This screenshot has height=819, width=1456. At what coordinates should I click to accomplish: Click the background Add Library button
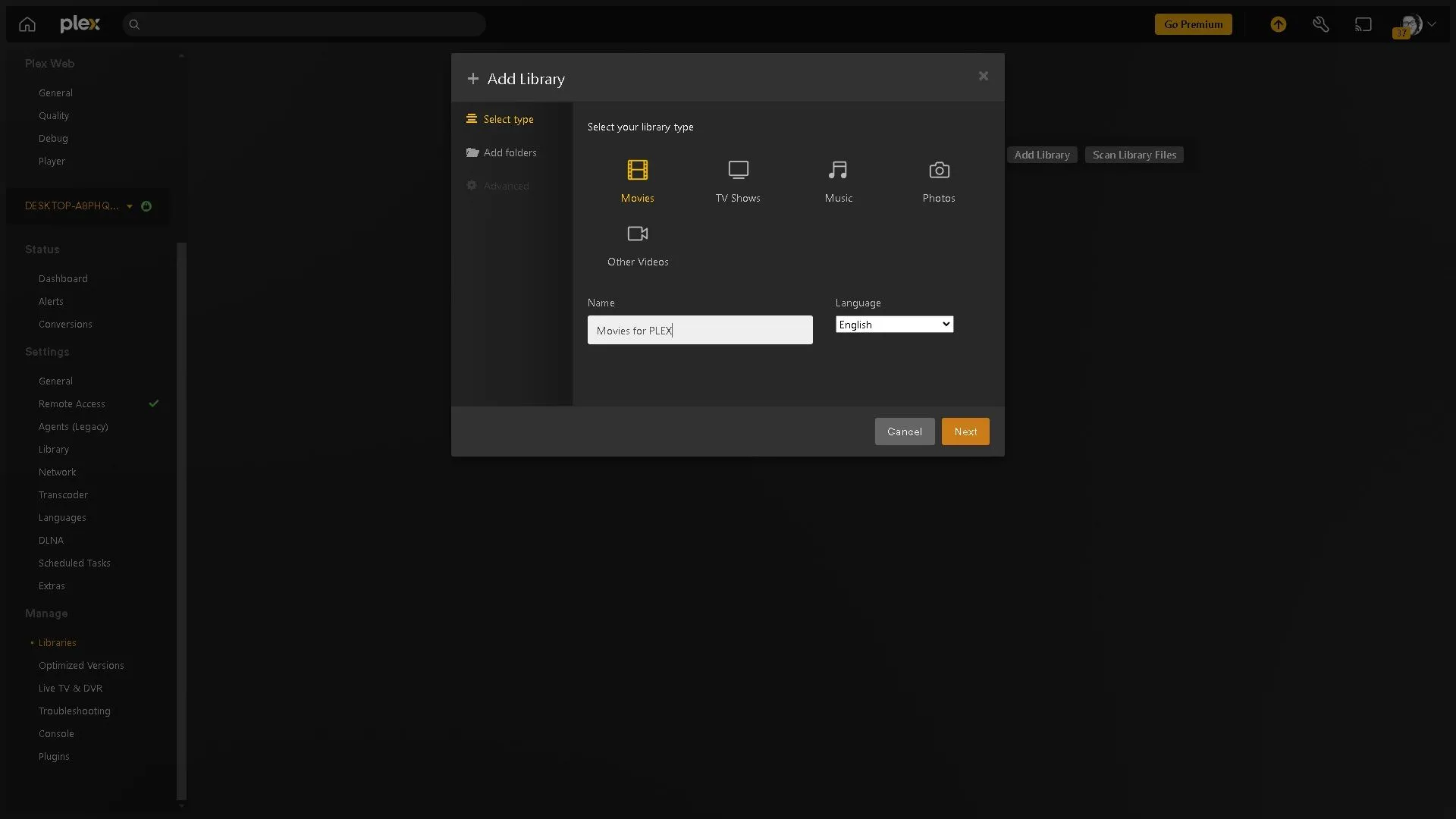[1042, 155]
